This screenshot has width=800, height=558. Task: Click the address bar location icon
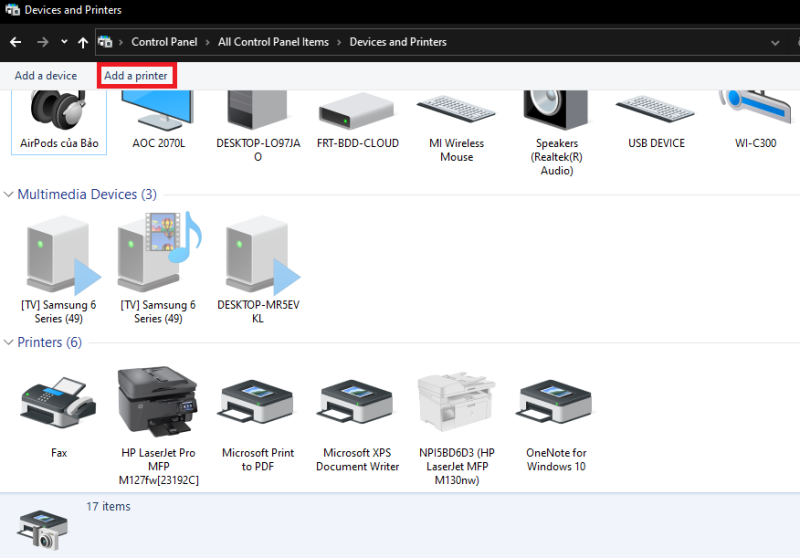point(105,42)
